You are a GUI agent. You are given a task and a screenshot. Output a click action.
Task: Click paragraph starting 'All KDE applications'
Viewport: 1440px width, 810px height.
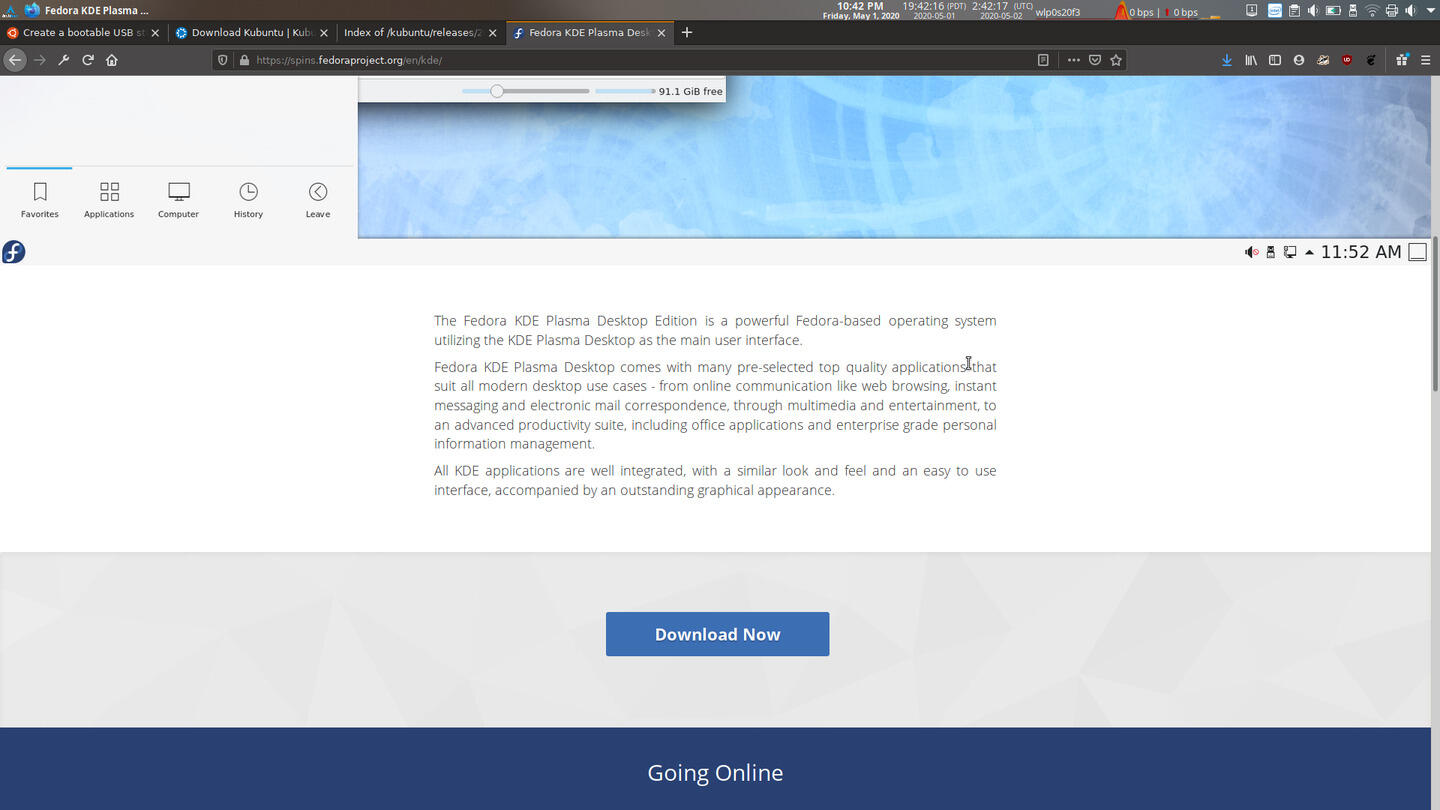point(715,480)
